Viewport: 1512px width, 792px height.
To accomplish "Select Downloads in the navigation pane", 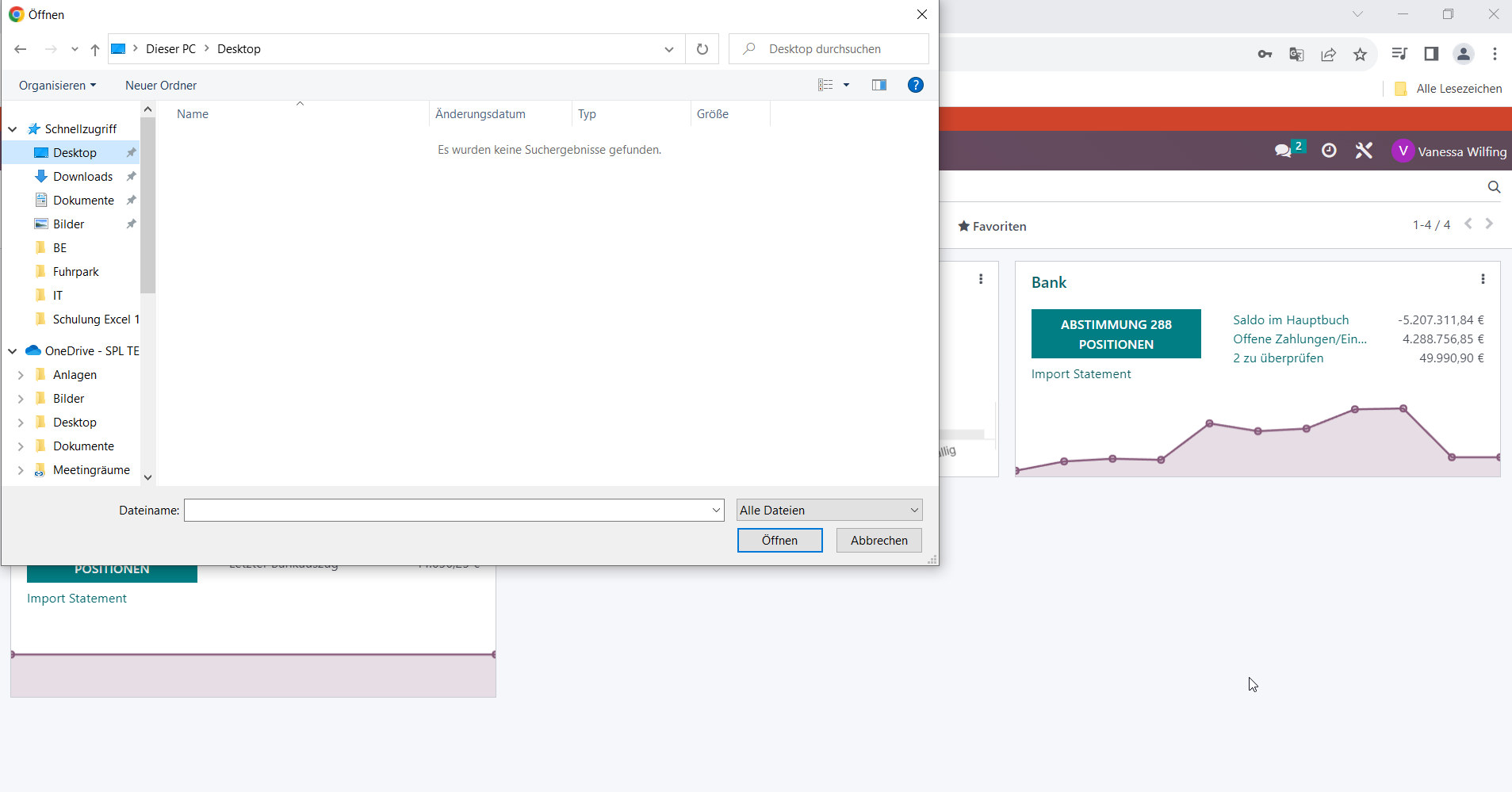I will 82,176.
